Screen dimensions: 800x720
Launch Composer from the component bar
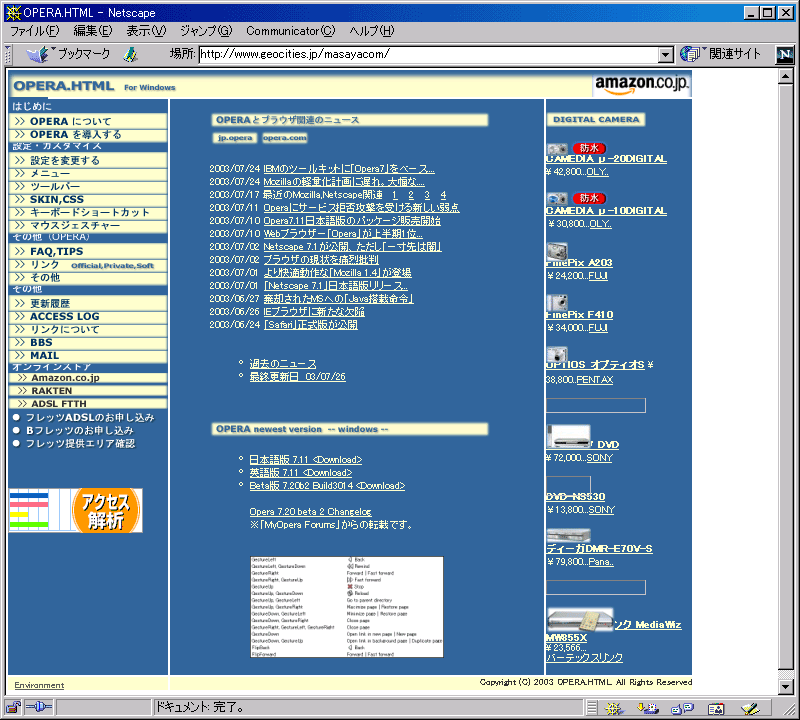tap(751, 708)
